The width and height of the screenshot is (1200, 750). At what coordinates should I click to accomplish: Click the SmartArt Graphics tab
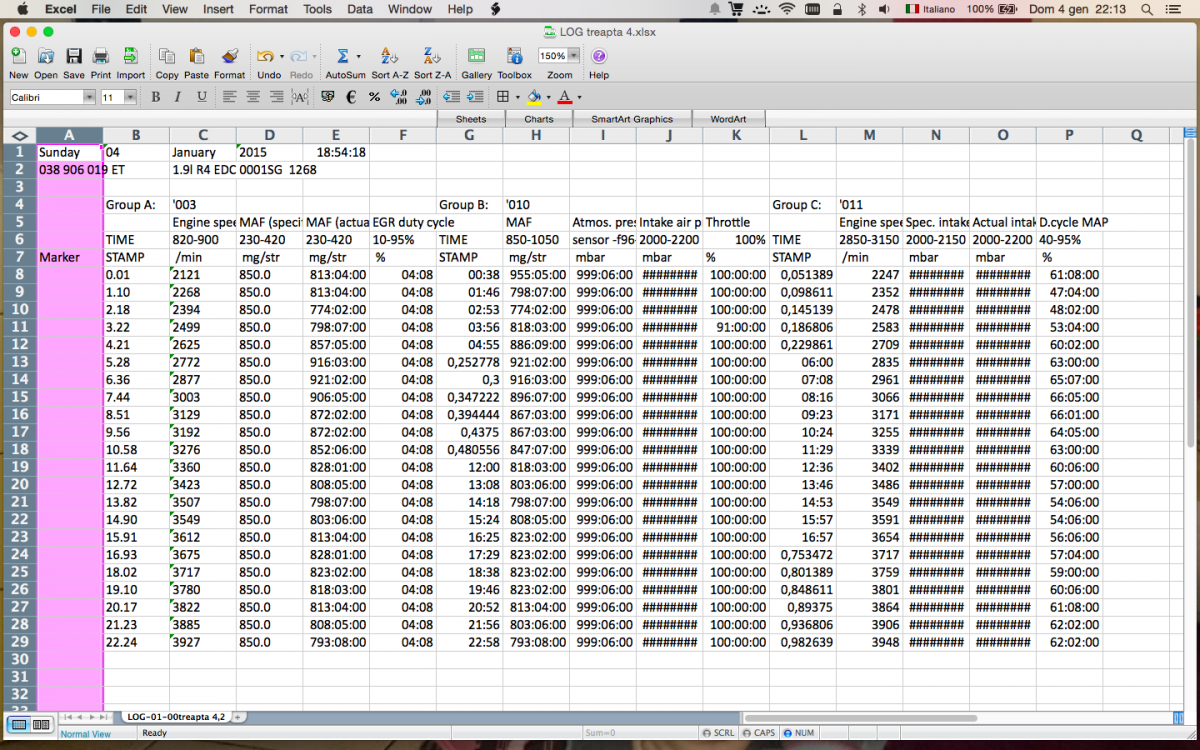click(631, 119)
